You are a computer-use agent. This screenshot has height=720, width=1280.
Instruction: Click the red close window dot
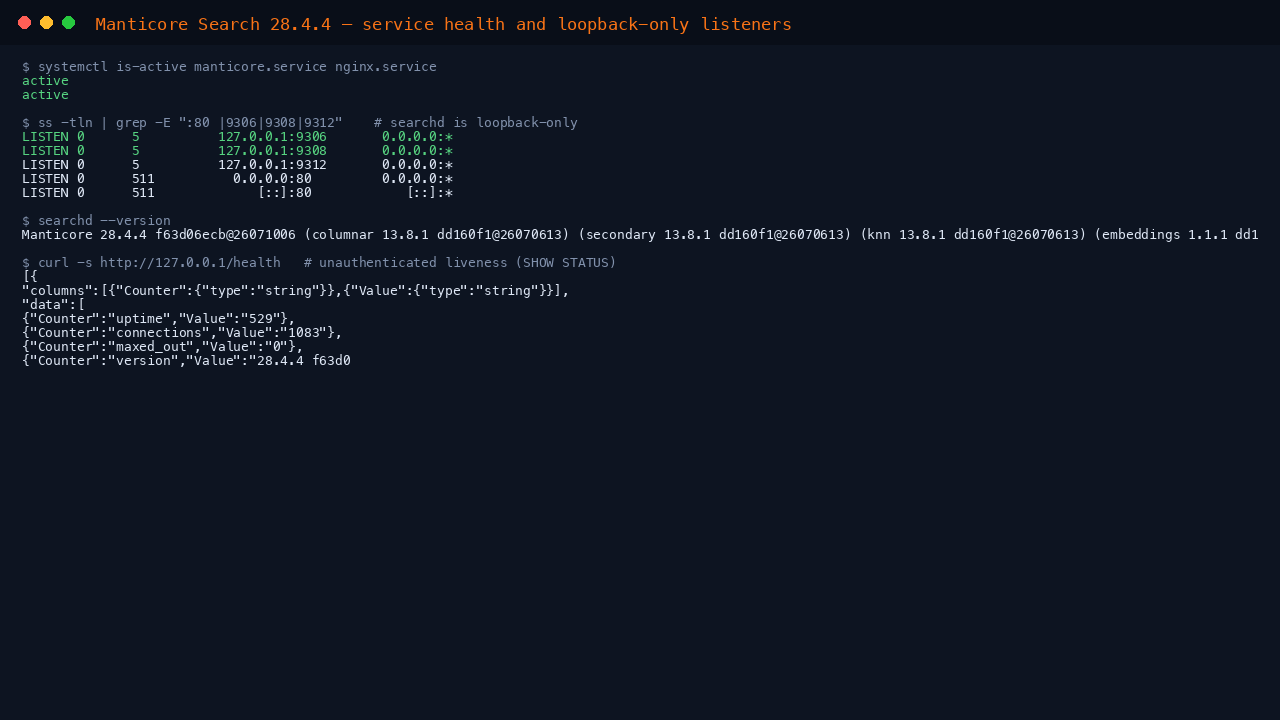click(25, 23)
